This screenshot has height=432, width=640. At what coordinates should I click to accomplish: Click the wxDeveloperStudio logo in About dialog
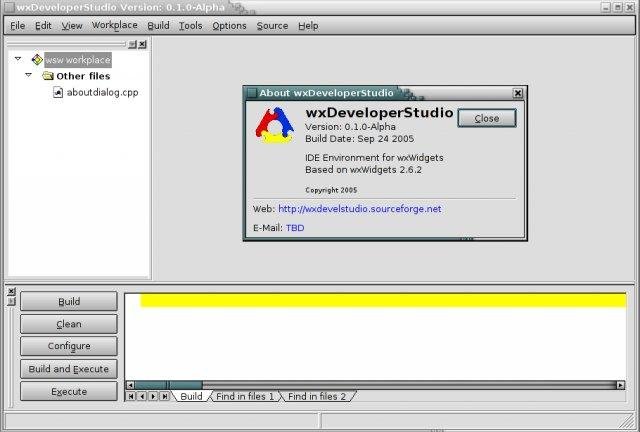(x=275, y=125)
